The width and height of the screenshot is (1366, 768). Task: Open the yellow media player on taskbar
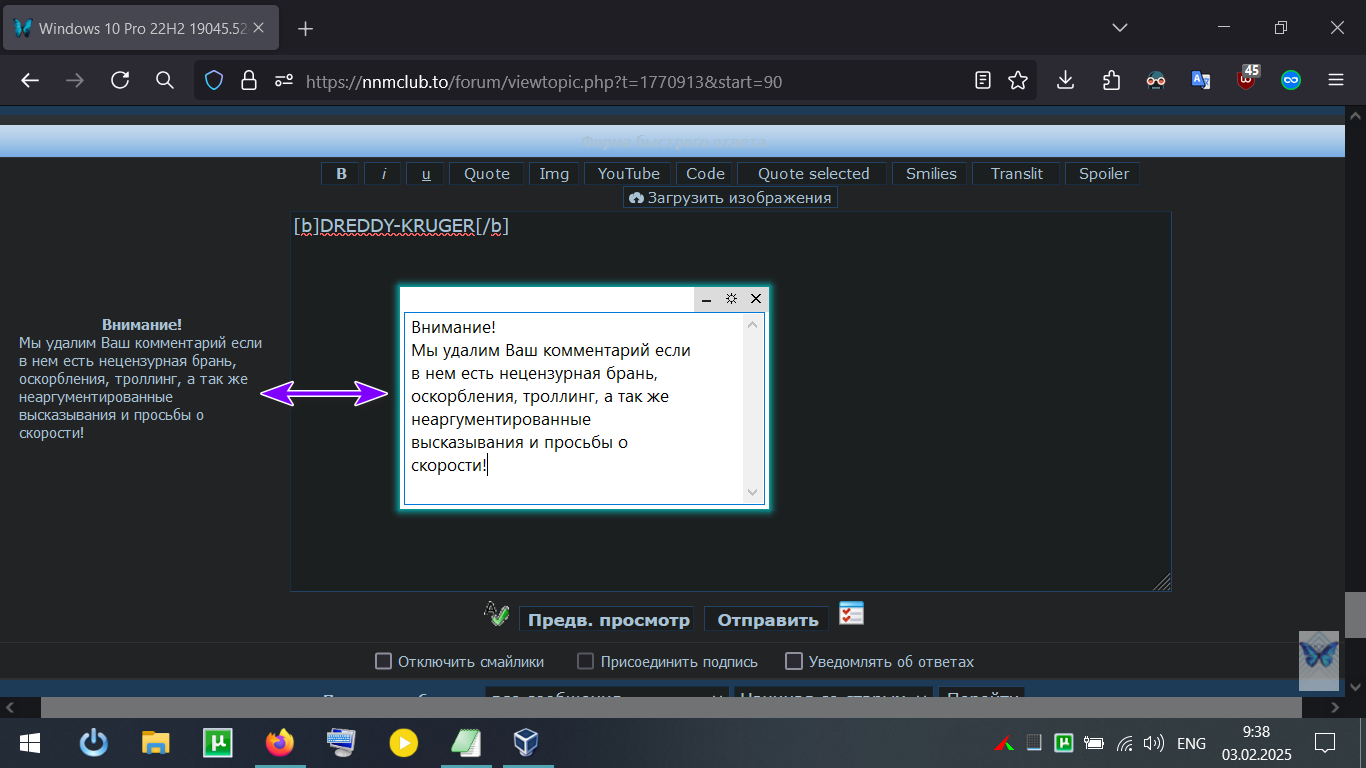[403, 743]
